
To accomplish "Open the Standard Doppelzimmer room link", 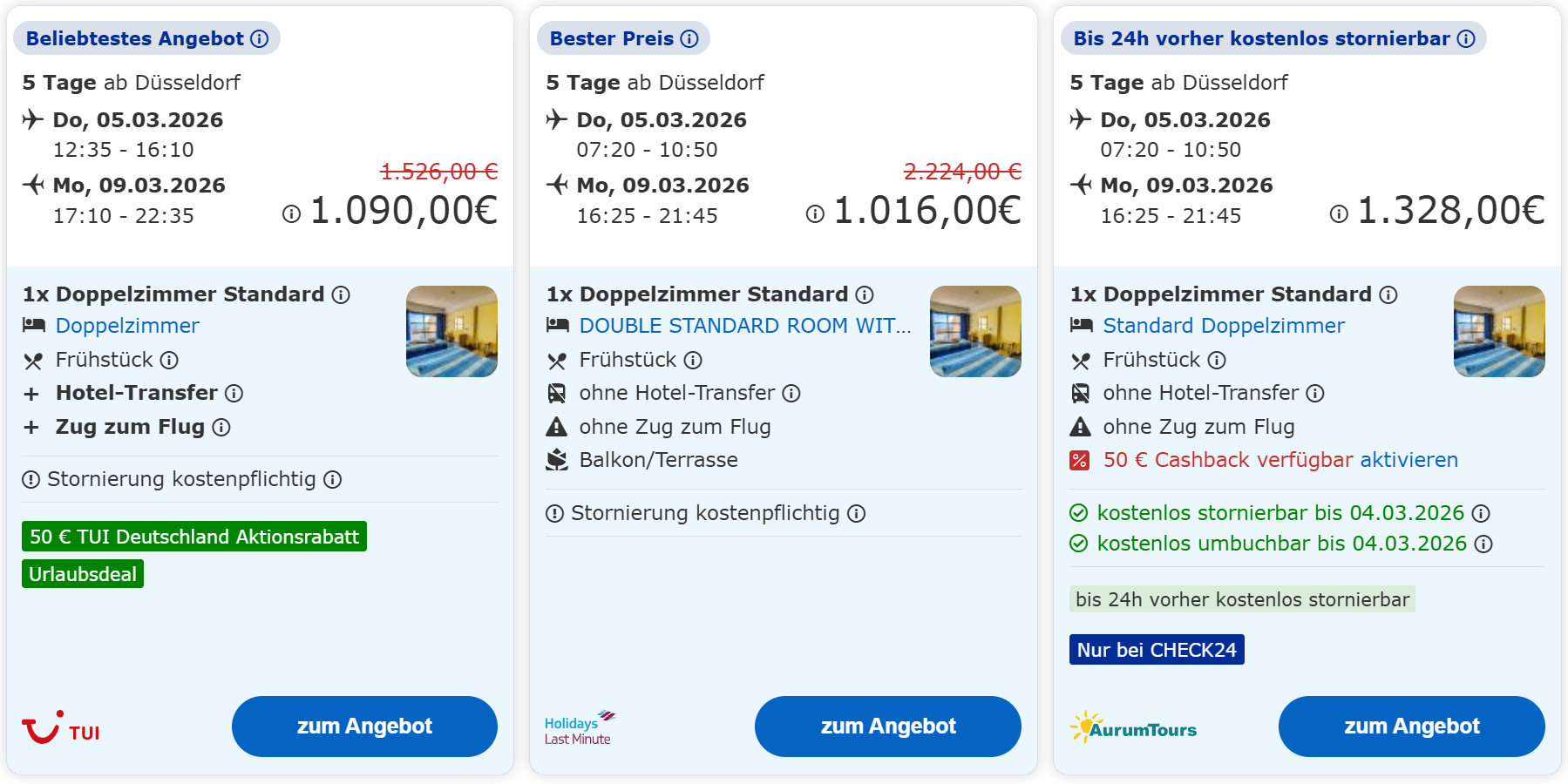I will 1224,326.
